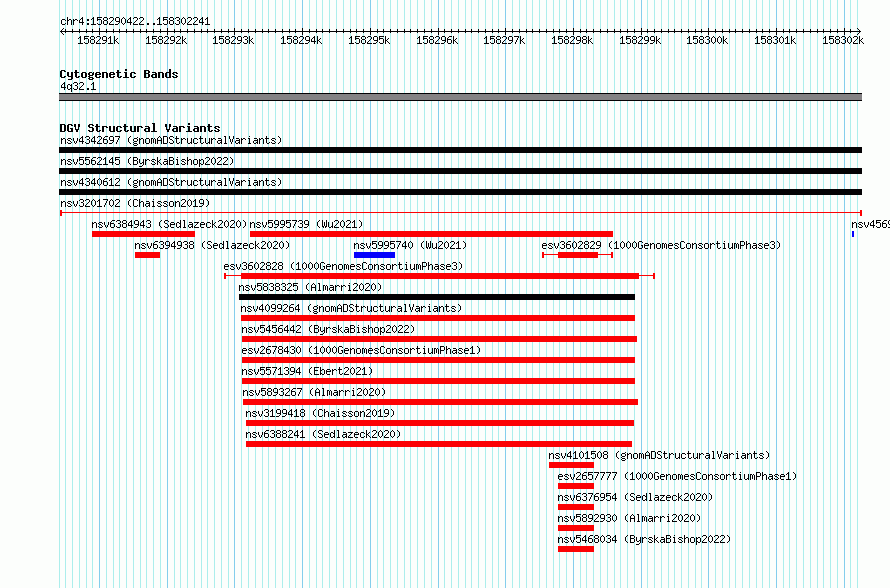This screenshot has width=890, height=588.
Task: Select the red bar under nsv6384943
Action: coord(144,234)
